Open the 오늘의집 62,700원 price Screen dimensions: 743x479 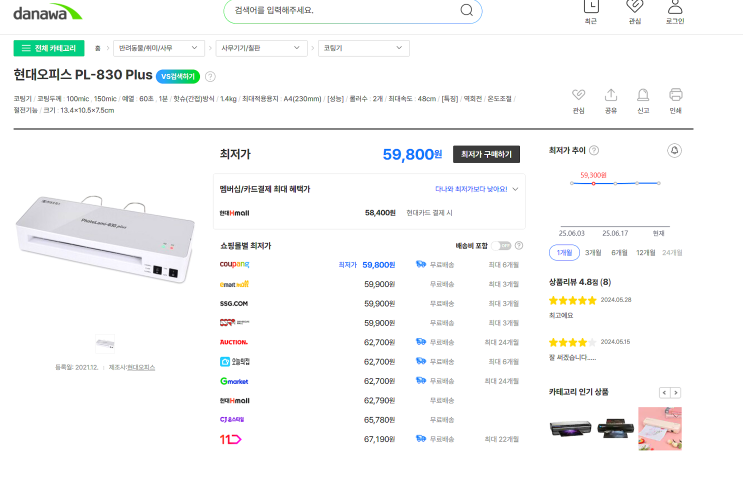tap(379, 362)
